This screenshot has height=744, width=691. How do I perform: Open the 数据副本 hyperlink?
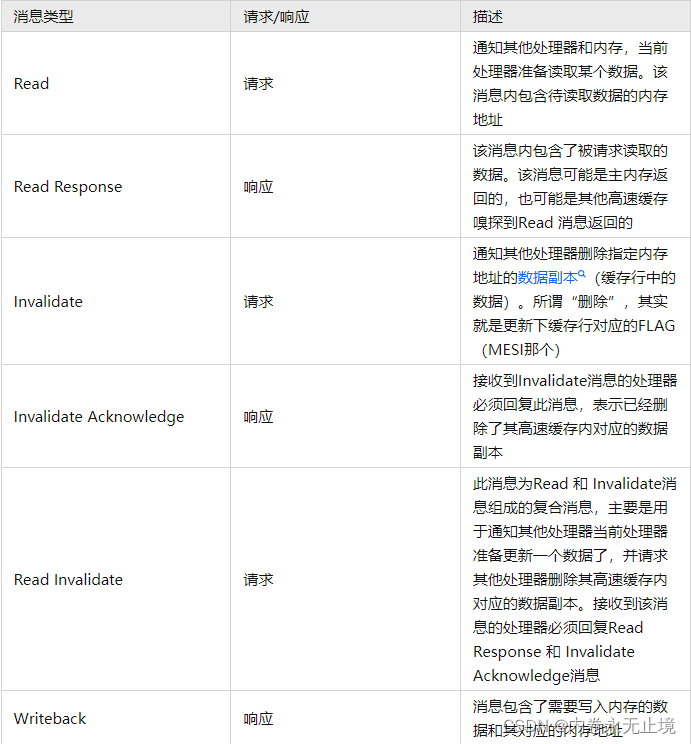548,277
